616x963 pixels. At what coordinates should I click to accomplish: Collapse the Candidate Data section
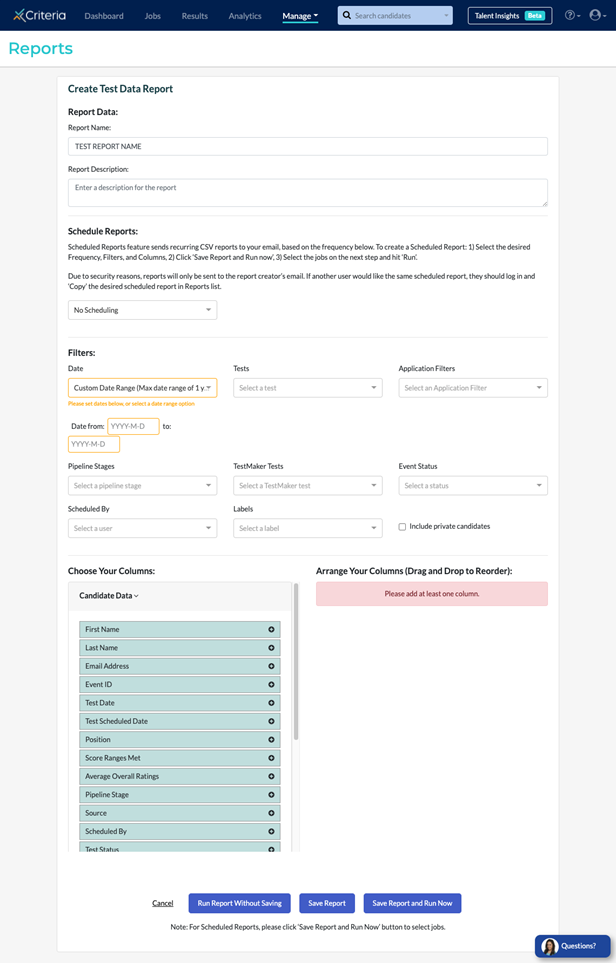click(109, 596)
